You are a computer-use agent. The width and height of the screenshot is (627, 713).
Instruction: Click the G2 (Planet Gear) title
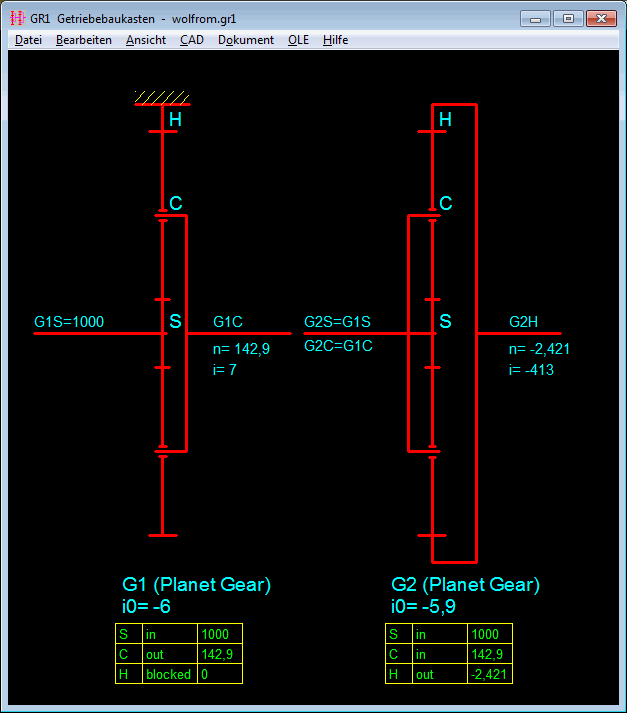click(x=465, y=584)
